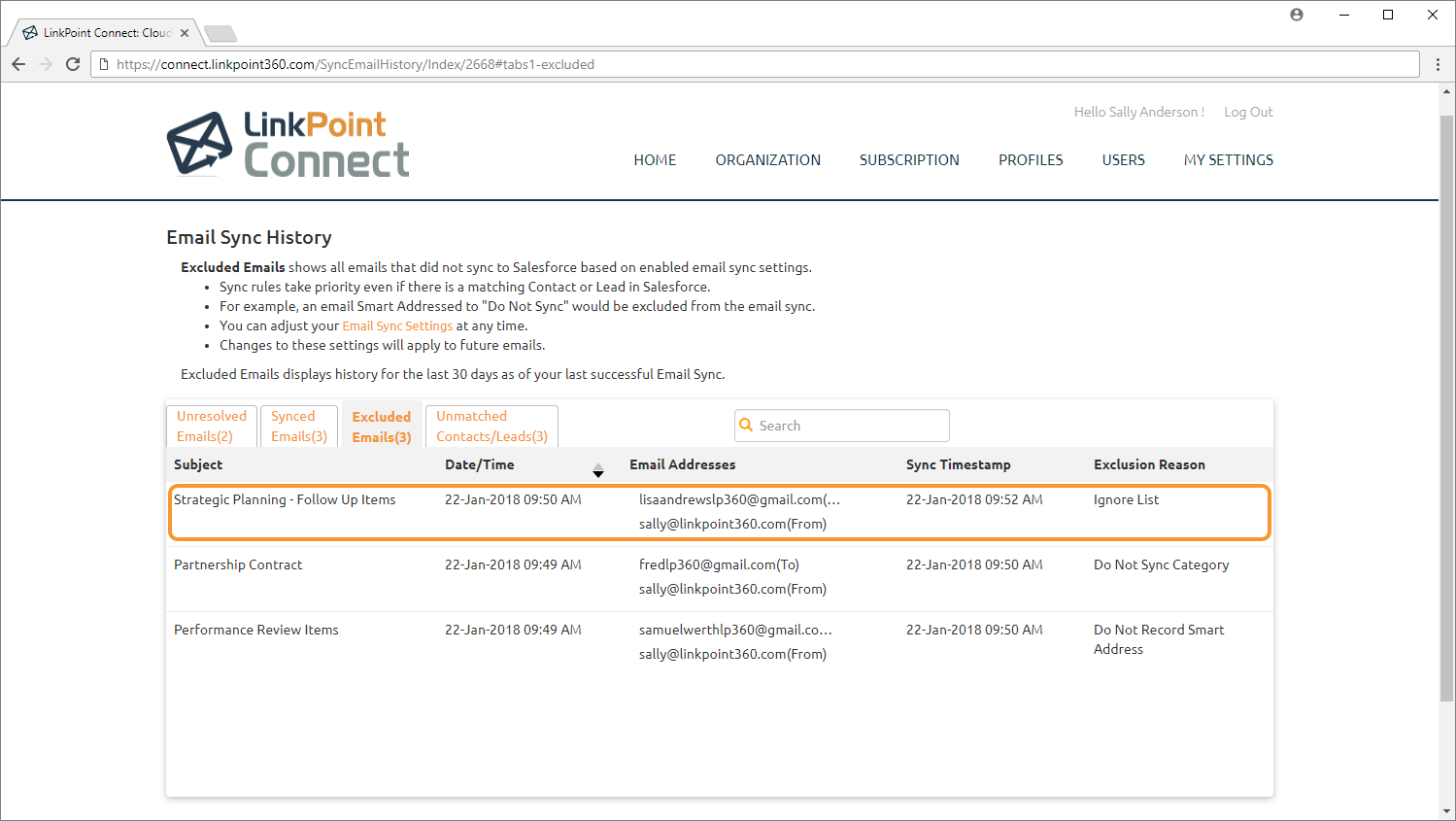This screenshot has height=821, width=1456.
Task: Select 'Strategic Planning - Follow Up Items' subject
Action: pos(285,499)
